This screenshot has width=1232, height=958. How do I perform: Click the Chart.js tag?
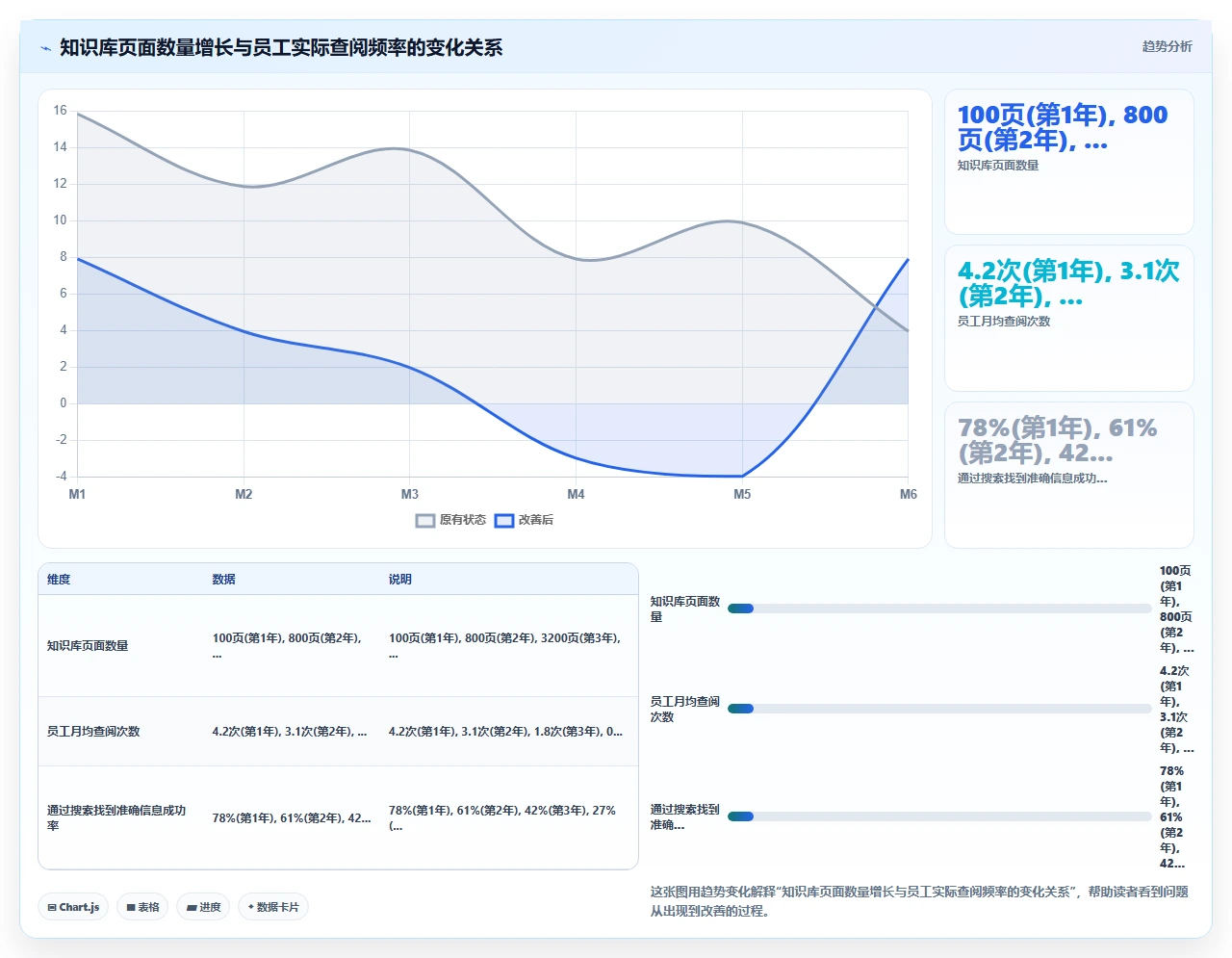73,907
